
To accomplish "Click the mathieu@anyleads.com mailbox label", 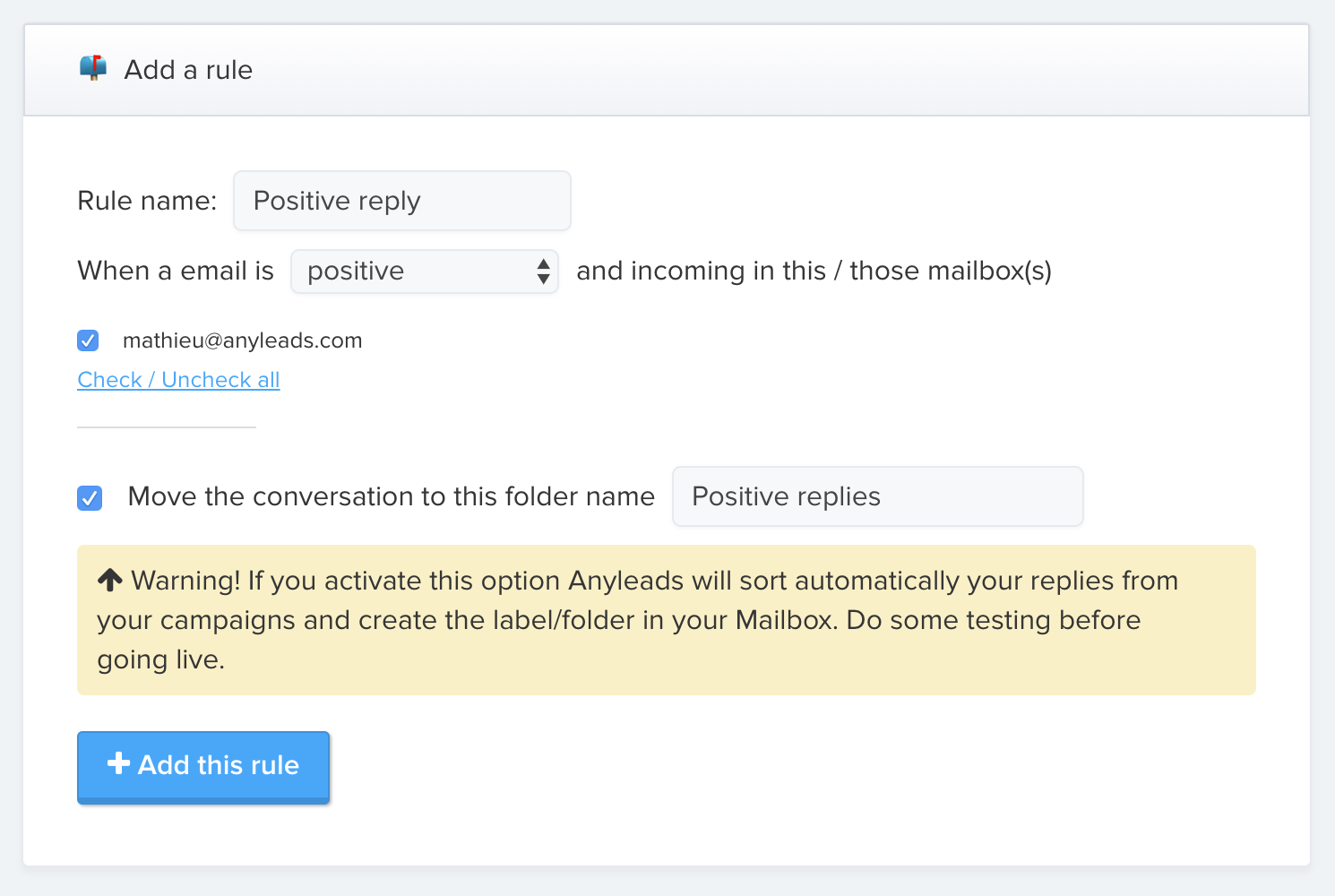I will [x=242, y=340].
